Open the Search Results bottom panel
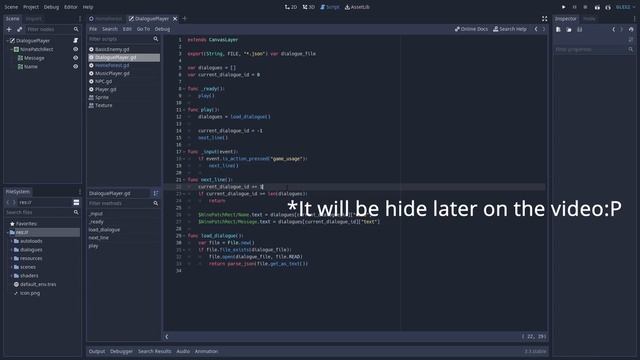The height and width of the screenshot is (360, 640). pyautogui.click(x=154, y=351)
